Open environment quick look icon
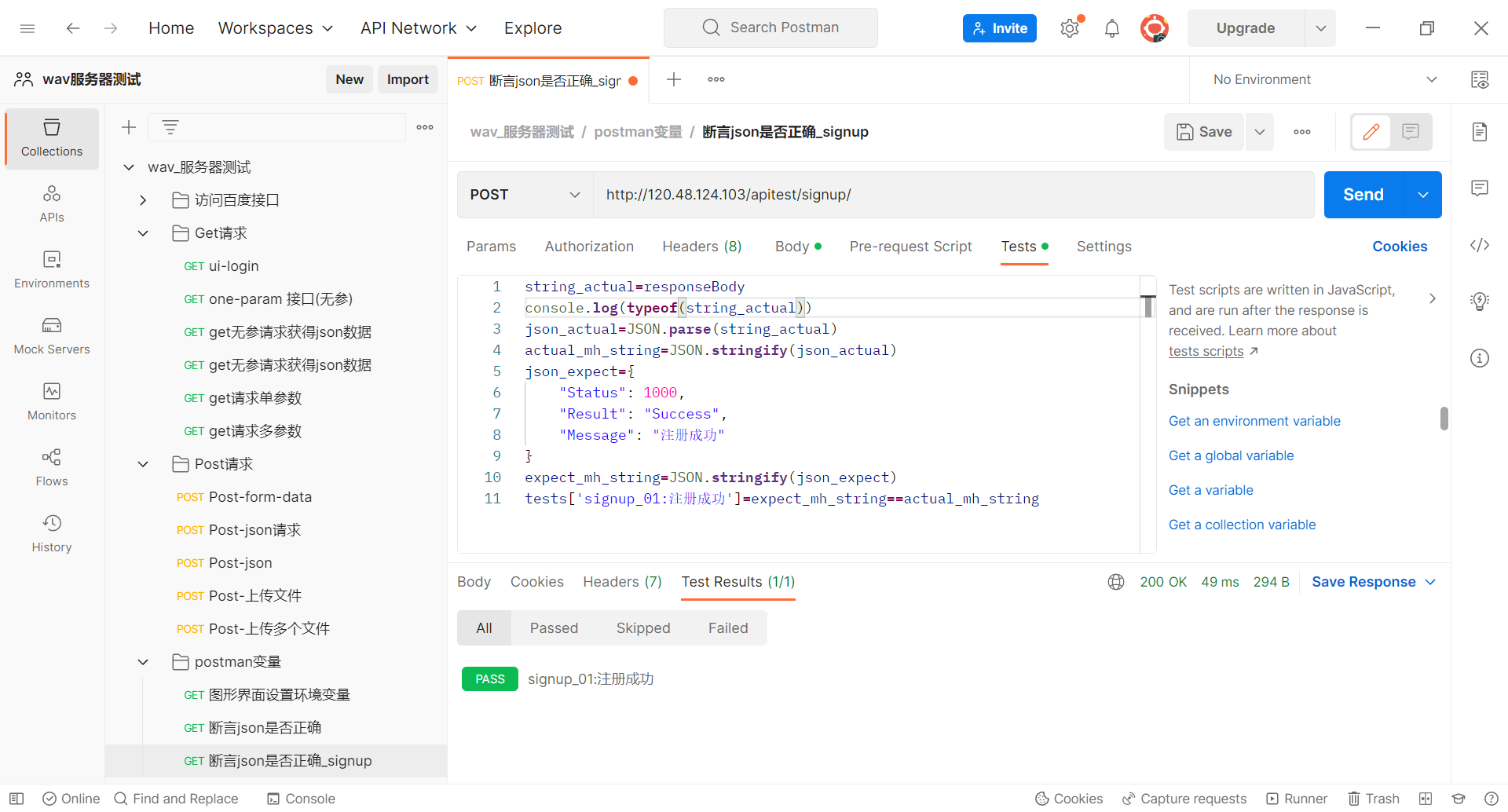Image resolution: width=1508 pixels, height=812 pixels. pyautogui.click(x=1480, y=79)
